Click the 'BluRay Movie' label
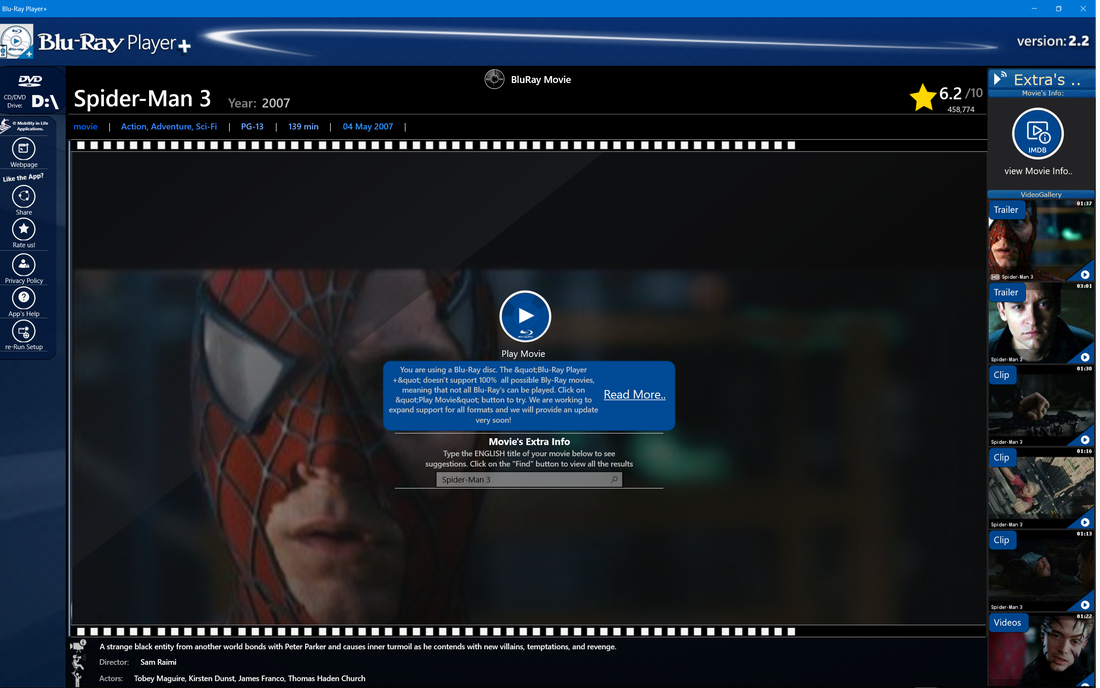This screenshot has width=1100, height=688. tap(541, 80)
